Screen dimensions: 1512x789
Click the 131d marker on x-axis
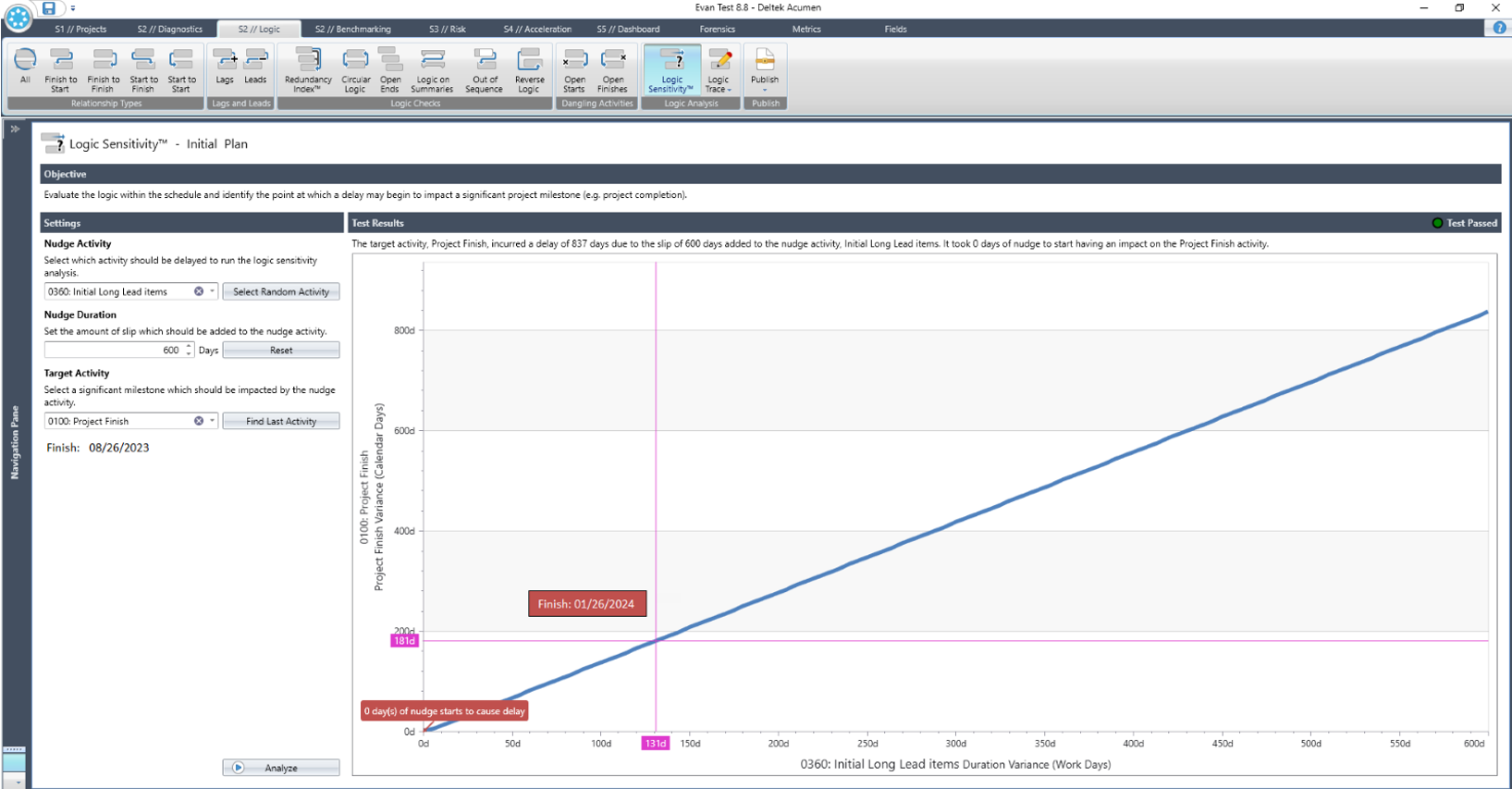pyautogui.click(x=655, y=744)
